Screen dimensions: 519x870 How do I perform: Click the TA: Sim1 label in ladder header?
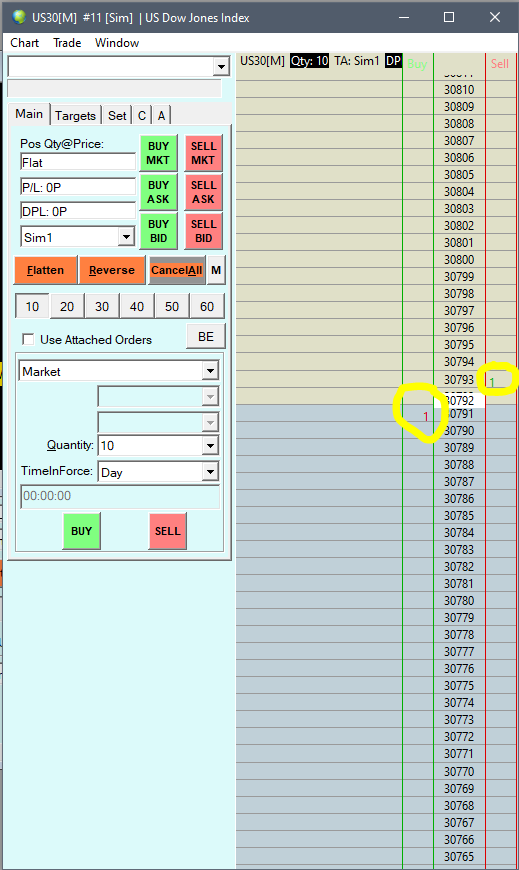pos(356,61)
